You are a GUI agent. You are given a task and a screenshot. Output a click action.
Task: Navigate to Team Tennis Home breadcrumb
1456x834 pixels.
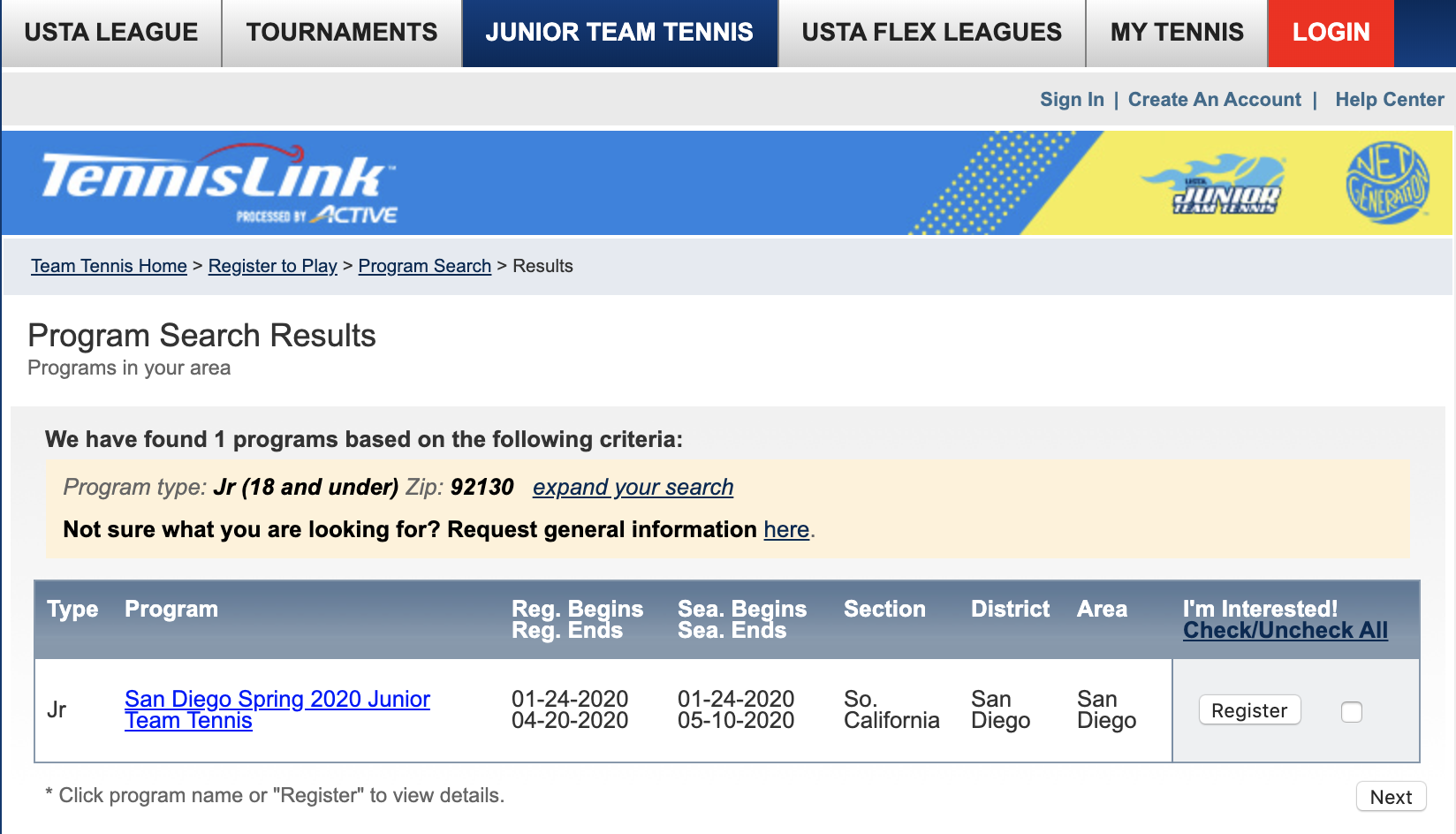click(x=109, y=266)
